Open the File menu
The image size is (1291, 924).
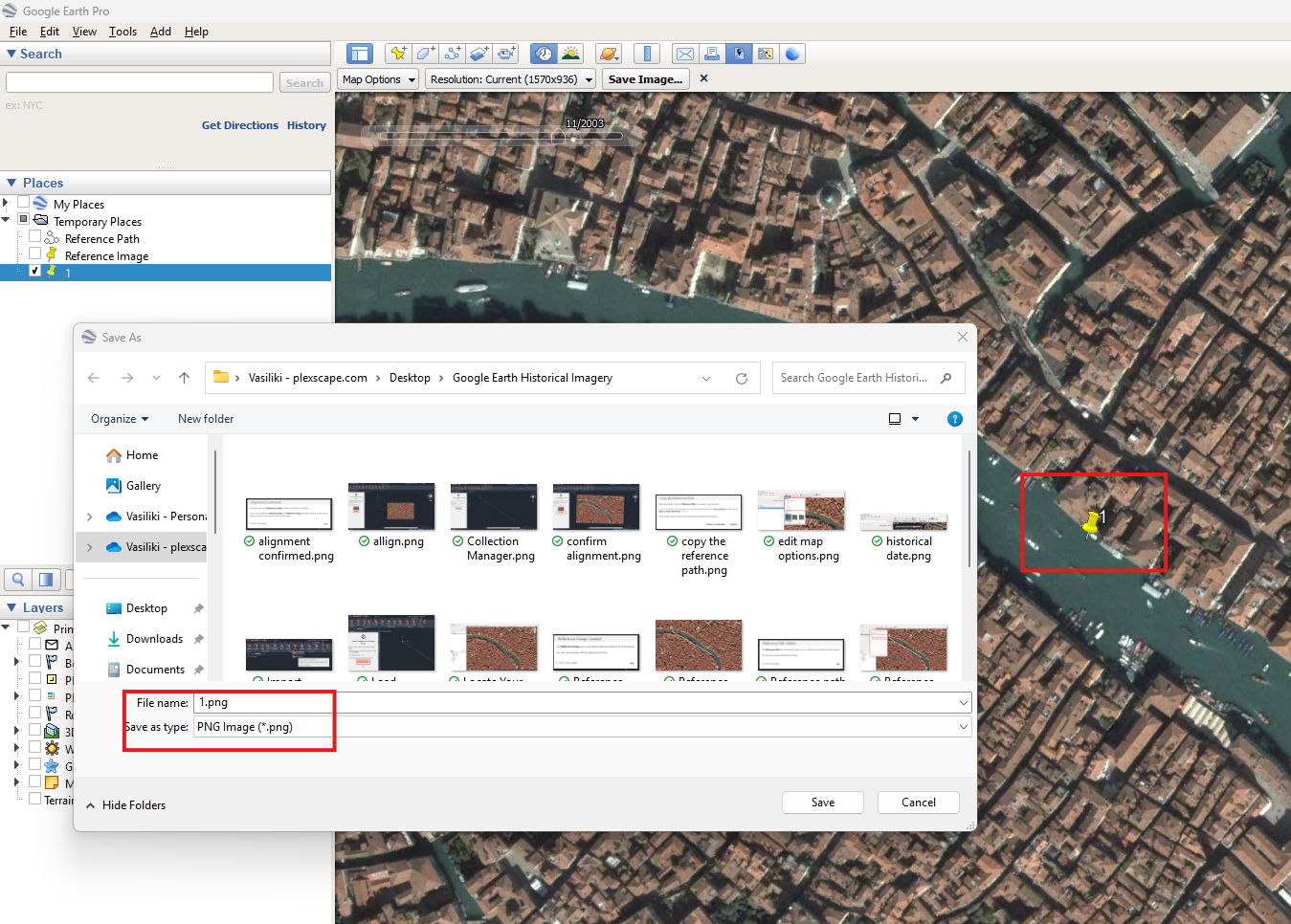pyautogui.click(x=18, y=32)
